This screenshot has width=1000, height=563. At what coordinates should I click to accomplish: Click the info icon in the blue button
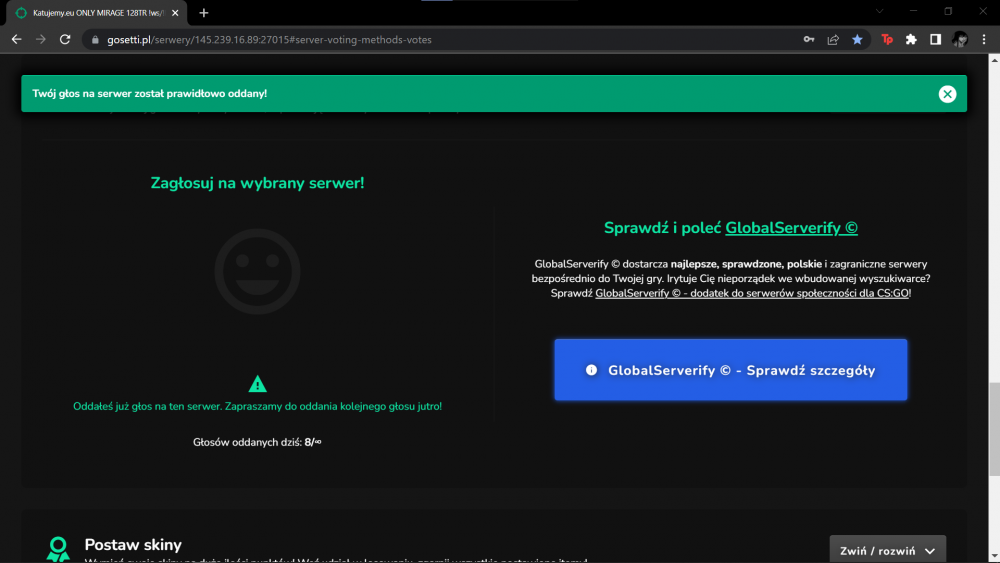click(x=591, y=370)
